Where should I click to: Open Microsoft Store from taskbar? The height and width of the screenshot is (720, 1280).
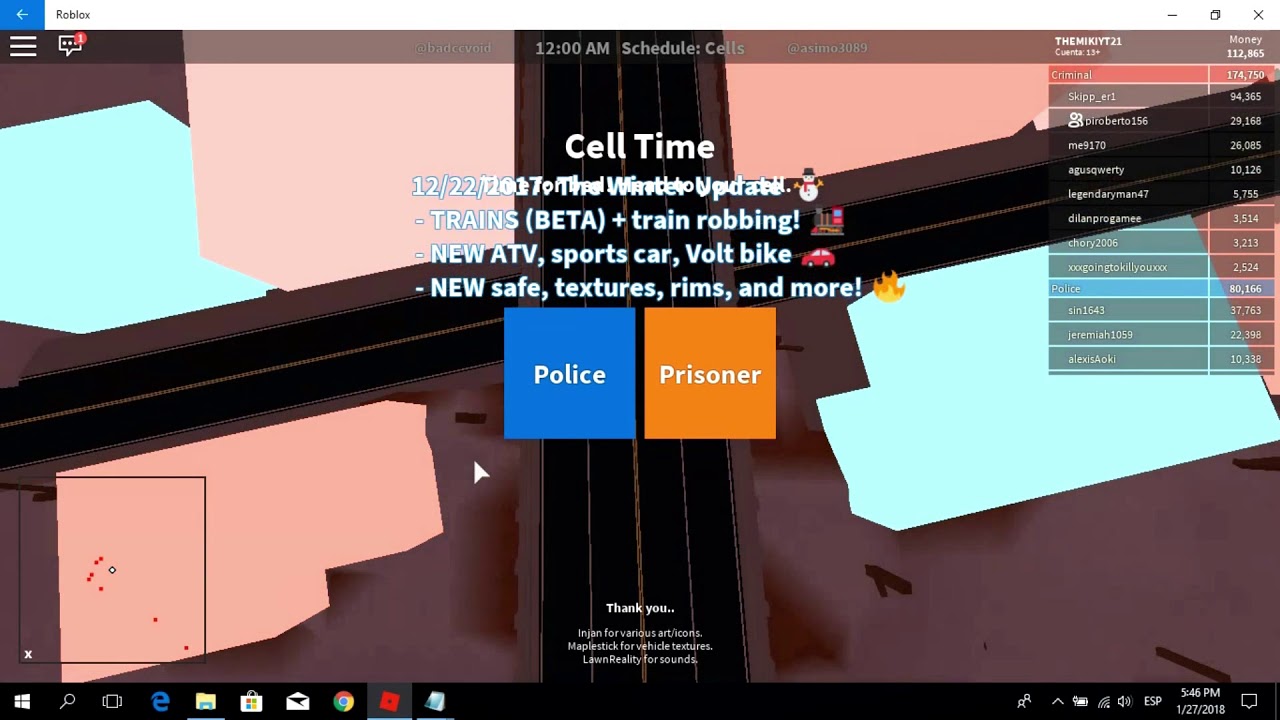252,702
